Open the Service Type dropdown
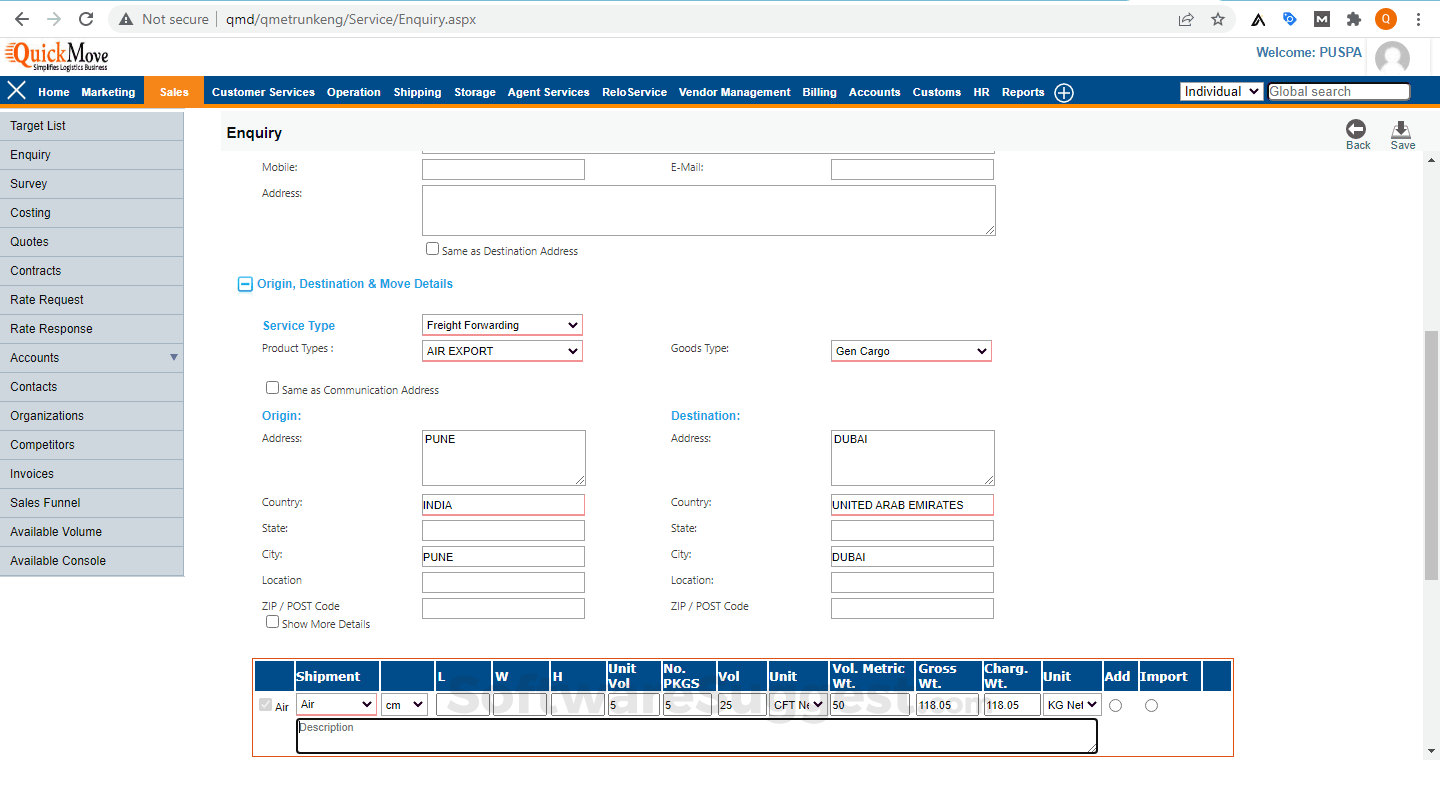This screenshot has width=1440, height=793. click(502, 325)
